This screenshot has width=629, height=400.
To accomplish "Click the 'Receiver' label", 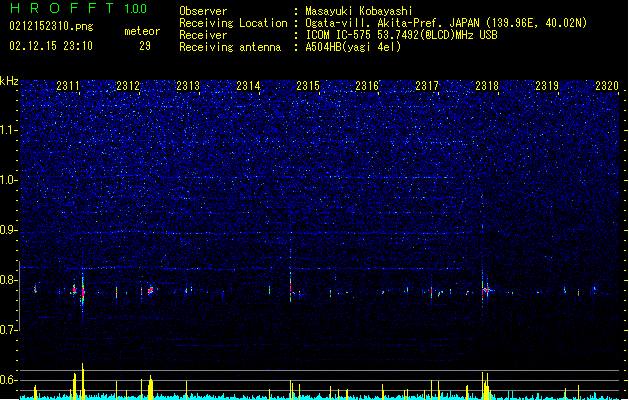I will (x=203, y=35).
